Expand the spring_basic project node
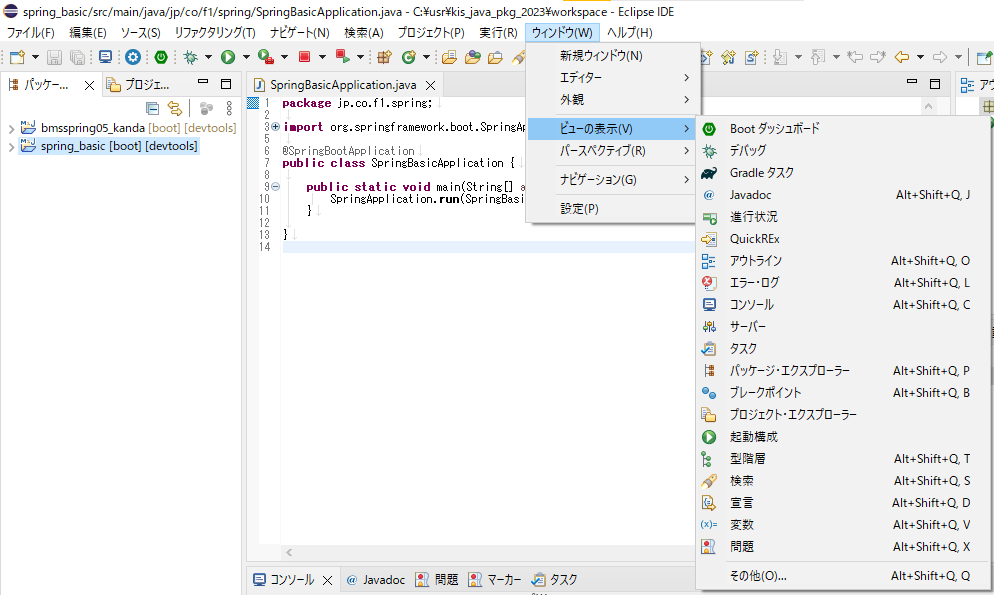The image size is (994, 595). [x=11, y=147]
